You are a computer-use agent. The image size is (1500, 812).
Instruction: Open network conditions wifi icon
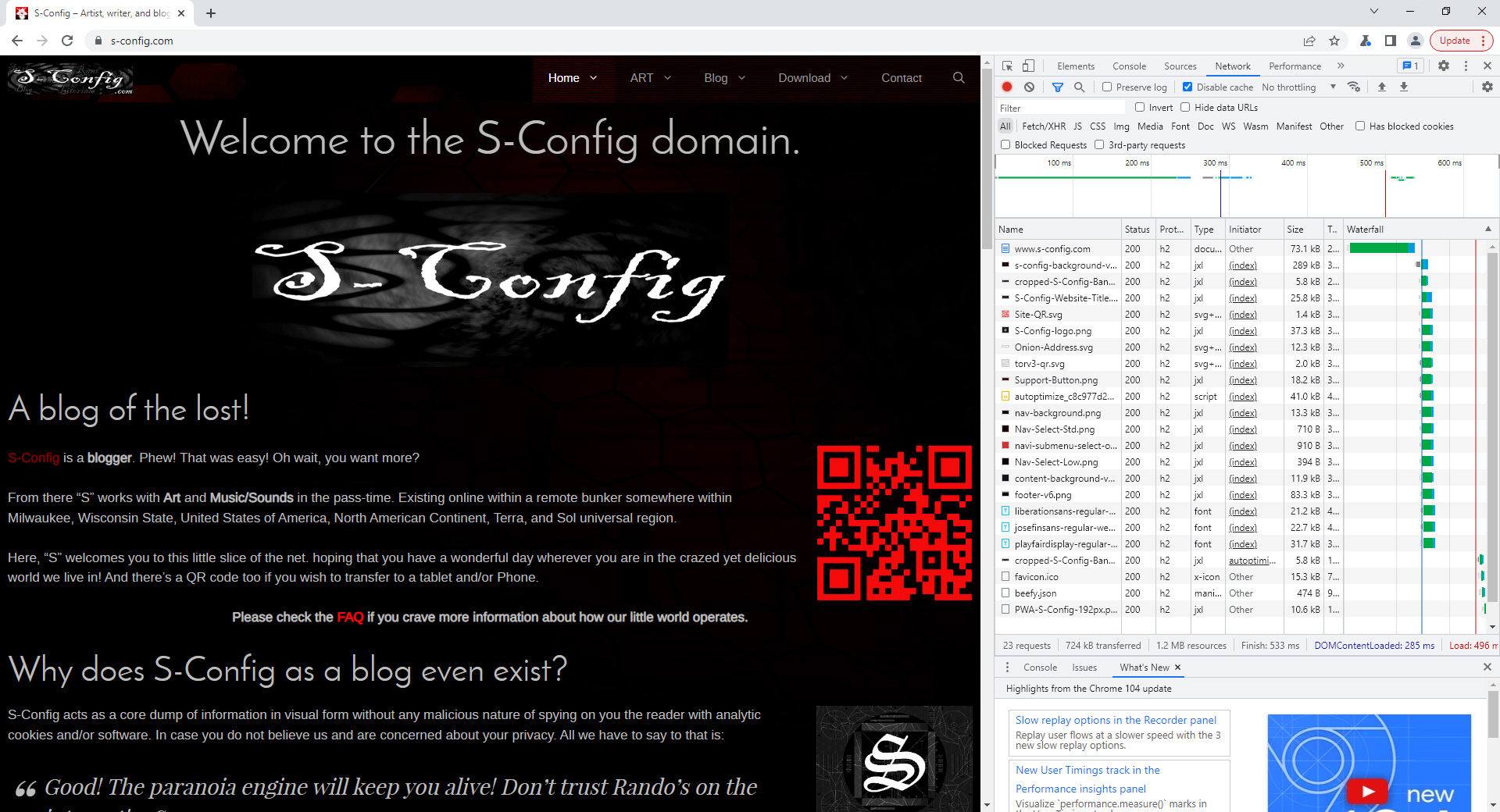[x=1354, y=87]
